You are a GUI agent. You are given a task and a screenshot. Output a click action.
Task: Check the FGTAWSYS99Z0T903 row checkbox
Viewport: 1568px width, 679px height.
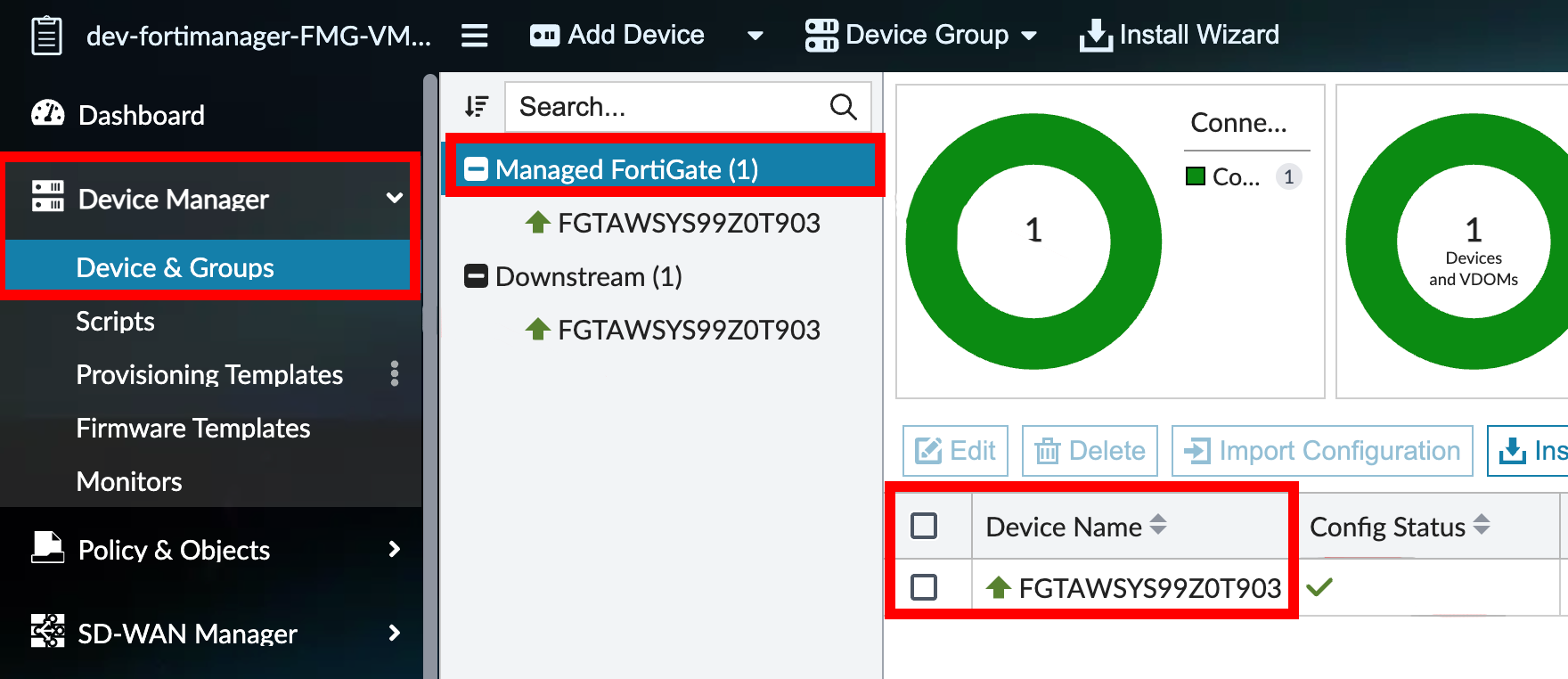(x=924, y=587)
